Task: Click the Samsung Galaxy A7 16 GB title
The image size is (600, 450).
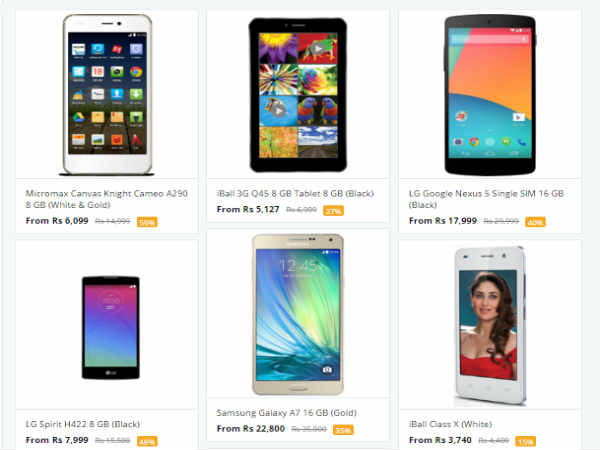Action: [286, 413]
